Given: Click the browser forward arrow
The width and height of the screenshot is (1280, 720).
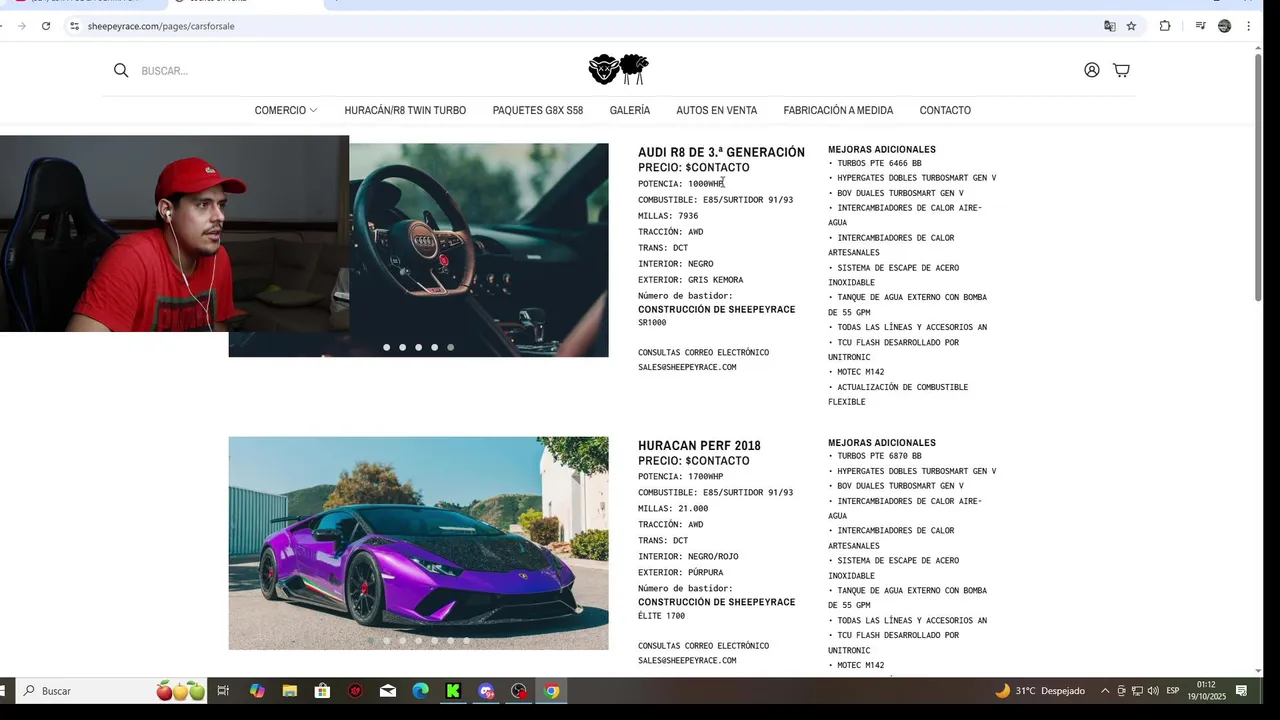Looking at the screenshot, I should click(22, 26).
